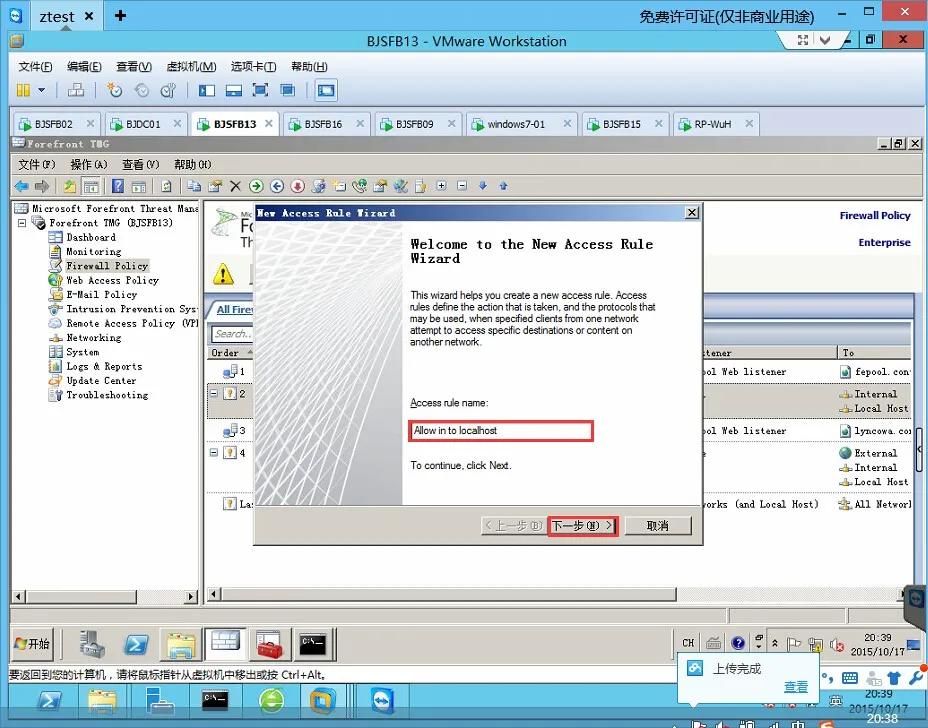Click the VMware pause/suspend toolbar icon
This screenshot has width=928, height=728.
[23, 90]
